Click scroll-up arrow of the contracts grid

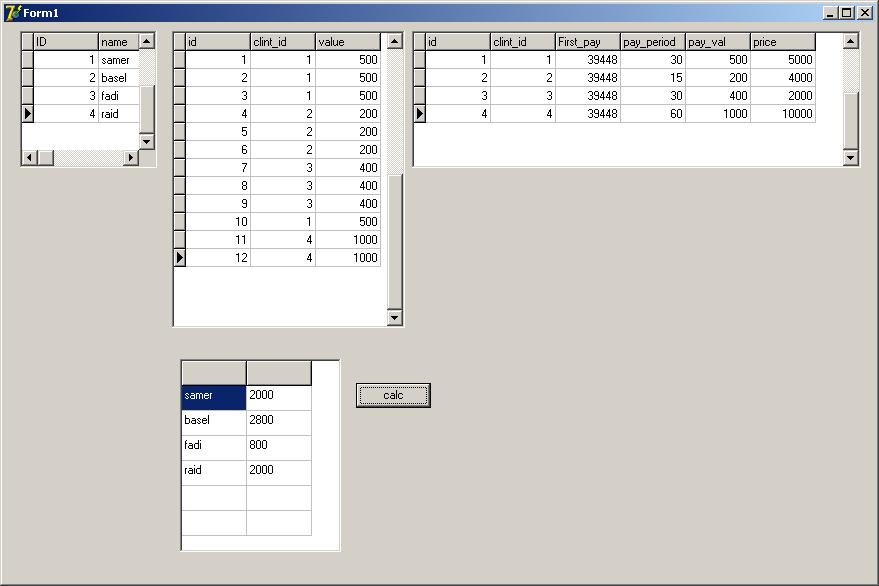pyautogui.click(x=850, y=41)
